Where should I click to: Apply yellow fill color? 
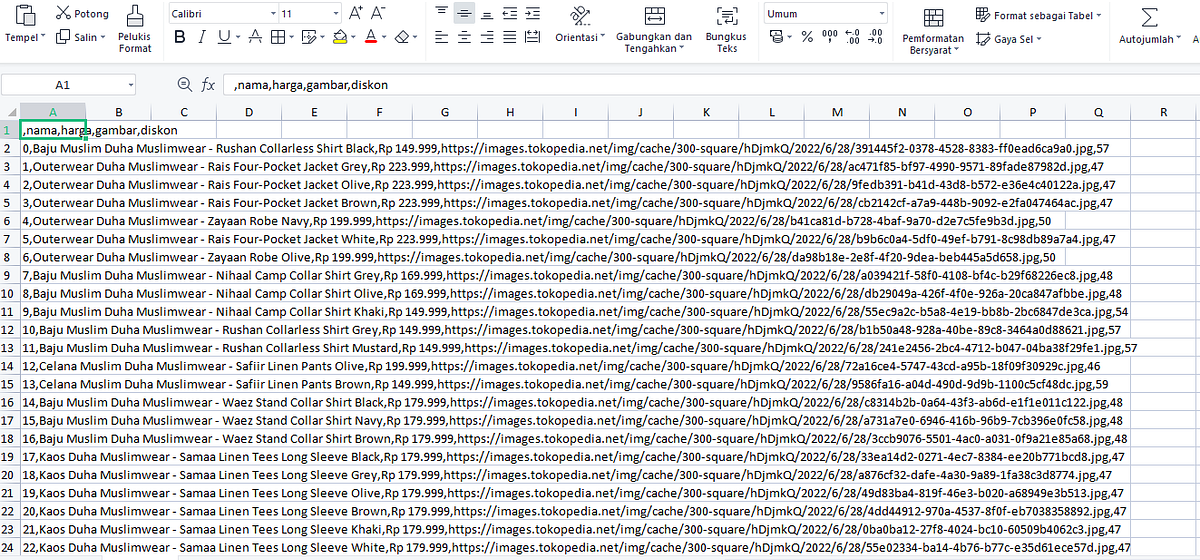[x=340, y=37]
